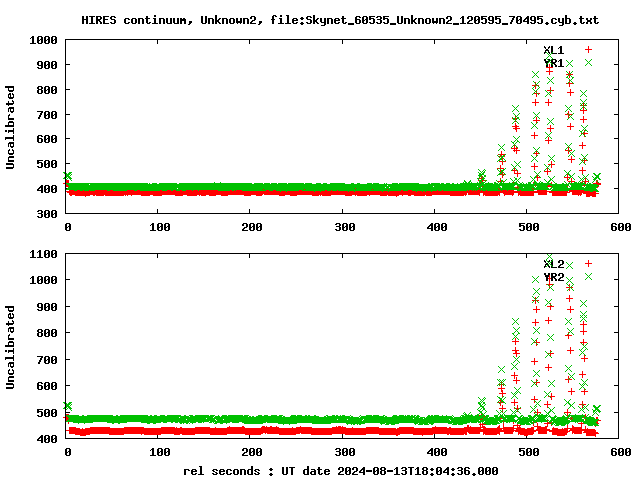Click the 600 y-axis tick in the XL2/YR2 plot
Image resolution: width=640 pixels, height=480 pixels.
point(47,386)
